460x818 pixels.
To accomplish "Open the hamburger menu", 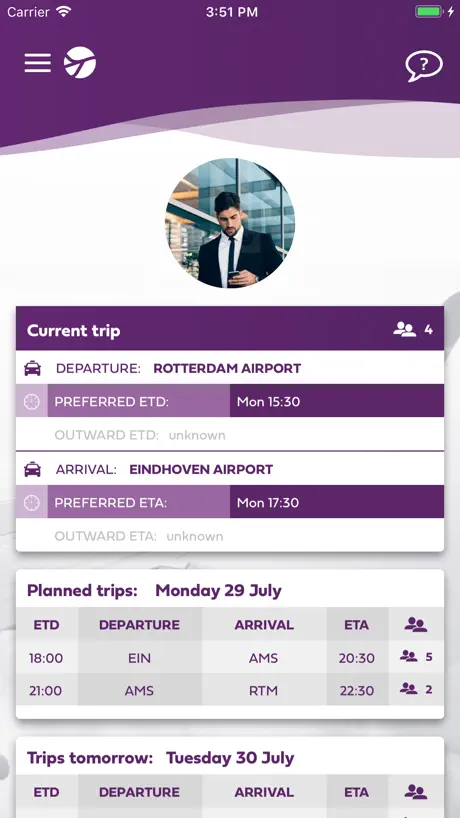I will [38, 63].
